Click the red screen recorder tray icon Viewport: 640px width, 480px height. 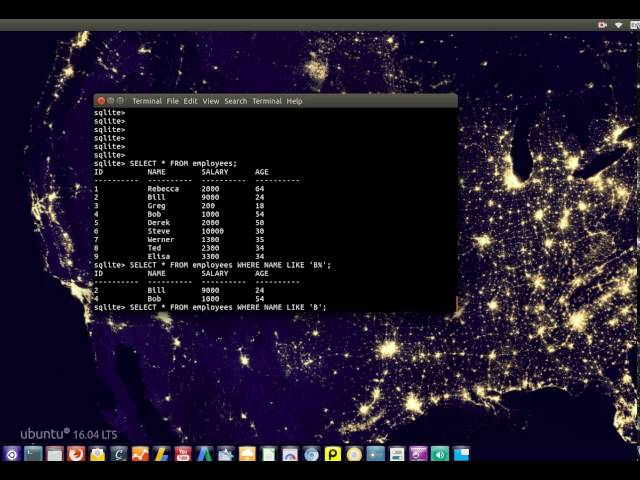click(602, 25)
